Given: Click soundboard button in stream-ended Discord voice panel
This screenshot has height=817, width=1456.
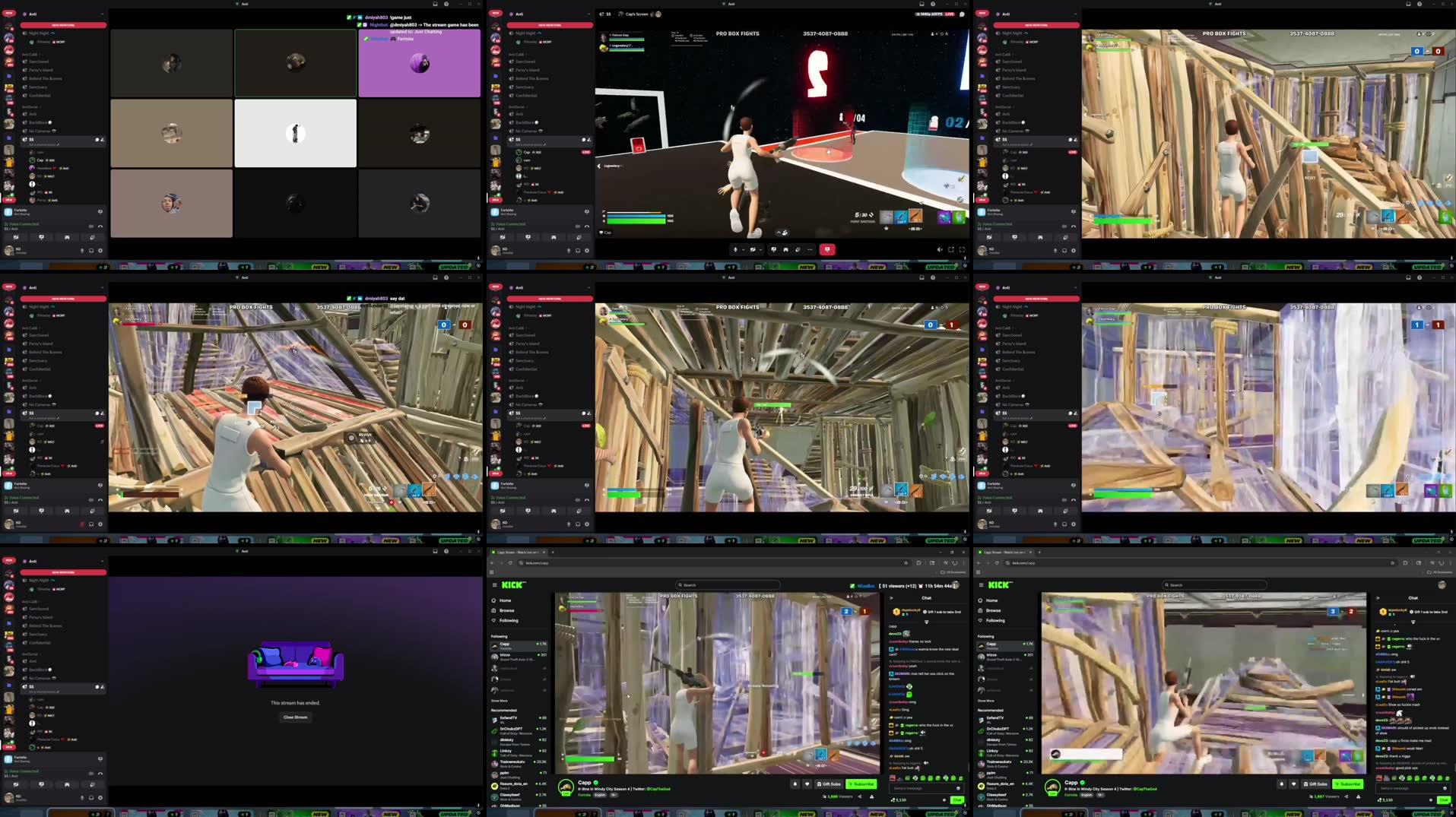Looking at the screenshot, I should [x=92, y=784].
